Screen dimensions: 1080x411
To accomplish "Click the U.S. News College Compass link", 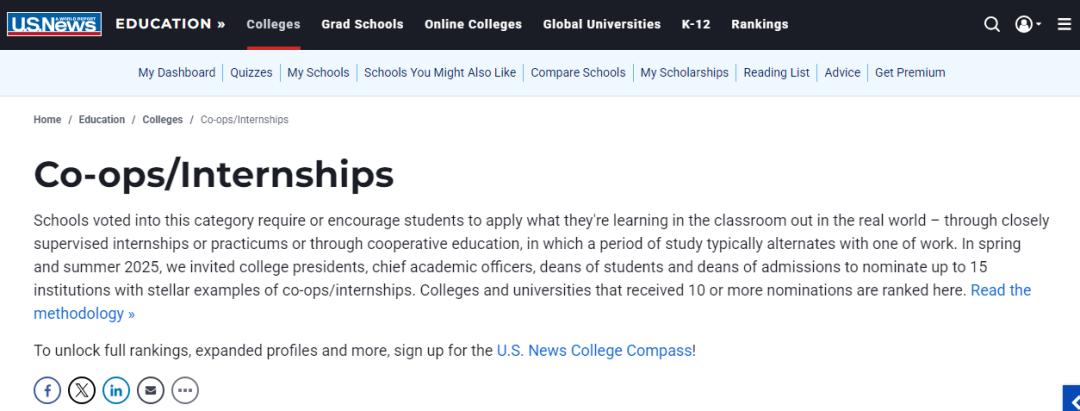I will pyautogui.click(x=594, y=350).
